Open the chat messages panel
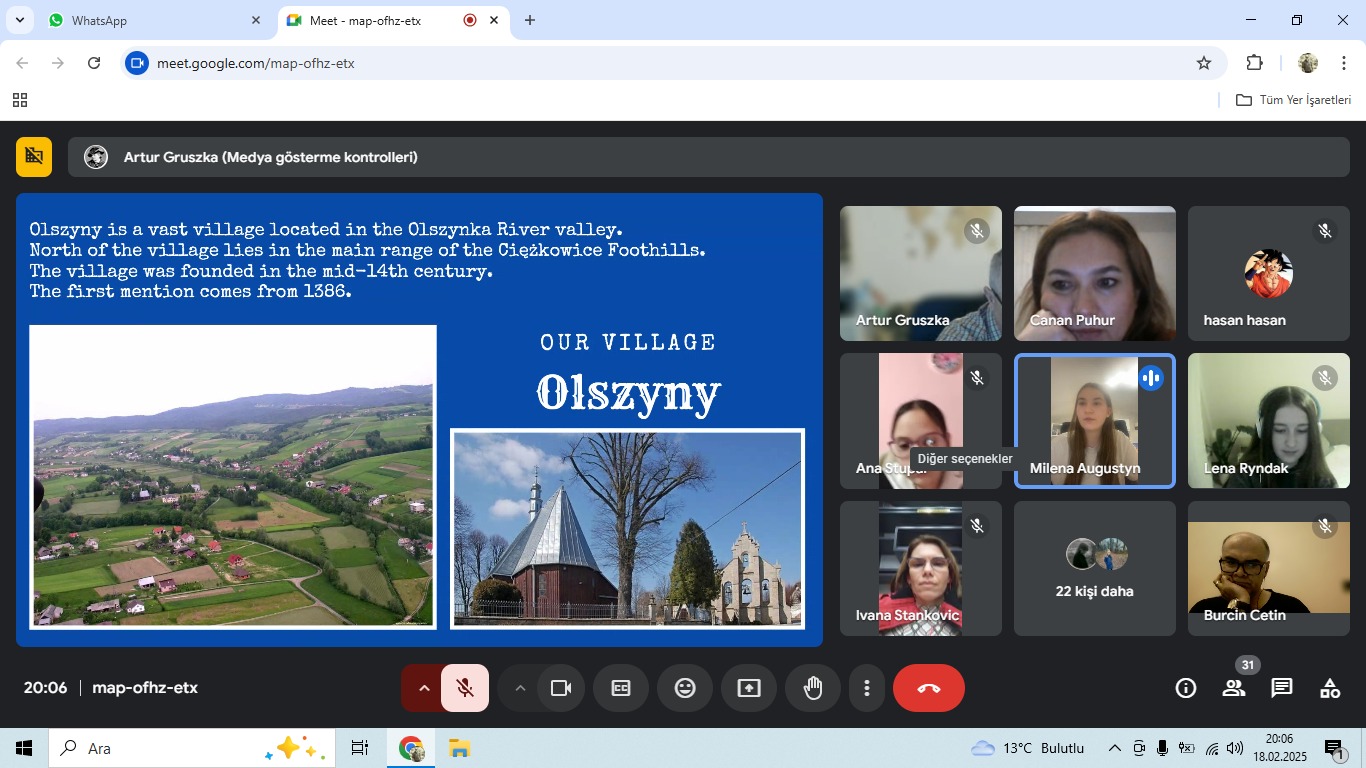The image size is (1366, 768). (x=1282, y=688)
